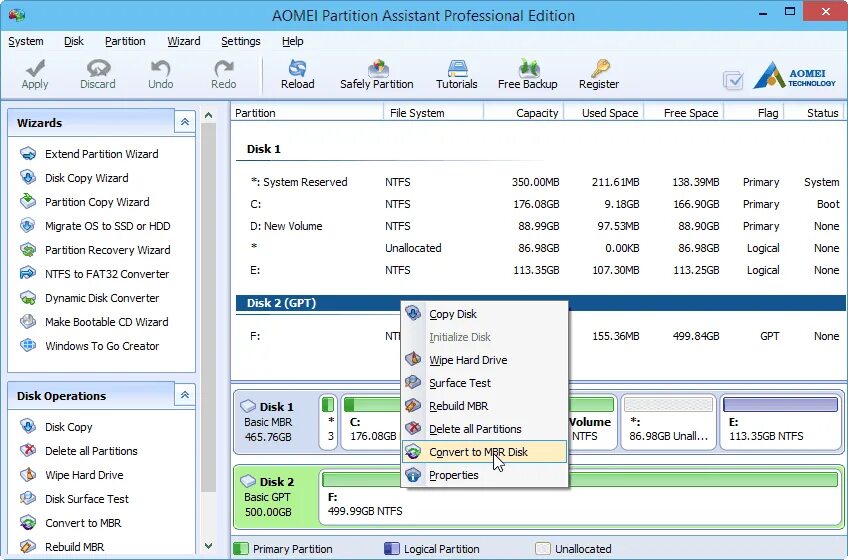Screen dimensions: 848x560
Task: Open the Disk menu
Action: (x=74, y=41)
